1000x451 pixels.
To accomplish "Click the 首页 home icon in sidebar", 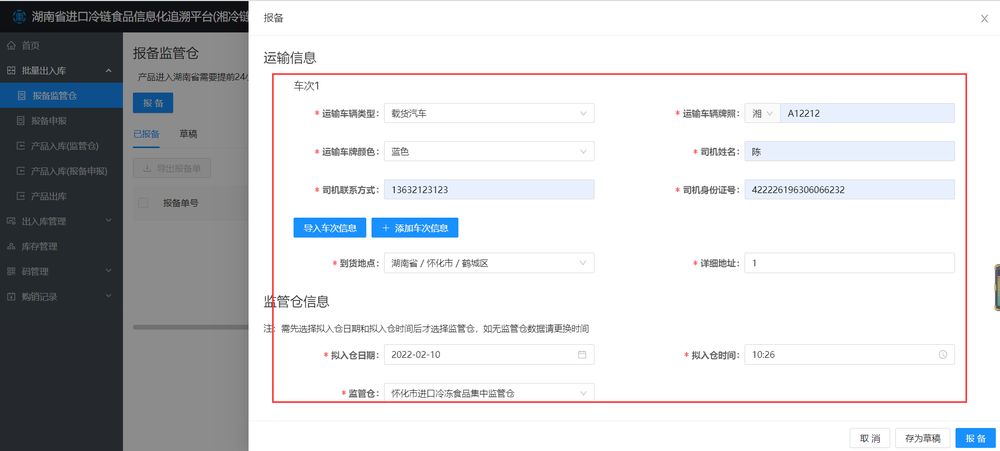I will click(x=12, y=46).
